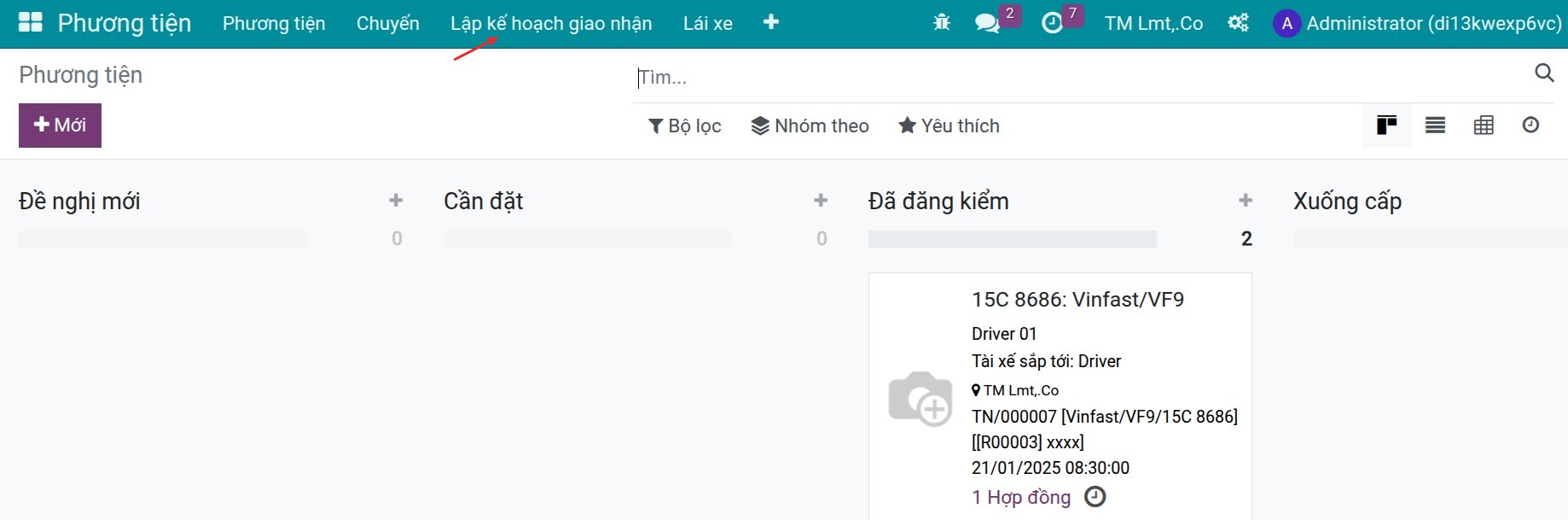Click the Đề nghị mới progress bar
The width and height of the screenshot is (1568, 520).
point(162,239)
